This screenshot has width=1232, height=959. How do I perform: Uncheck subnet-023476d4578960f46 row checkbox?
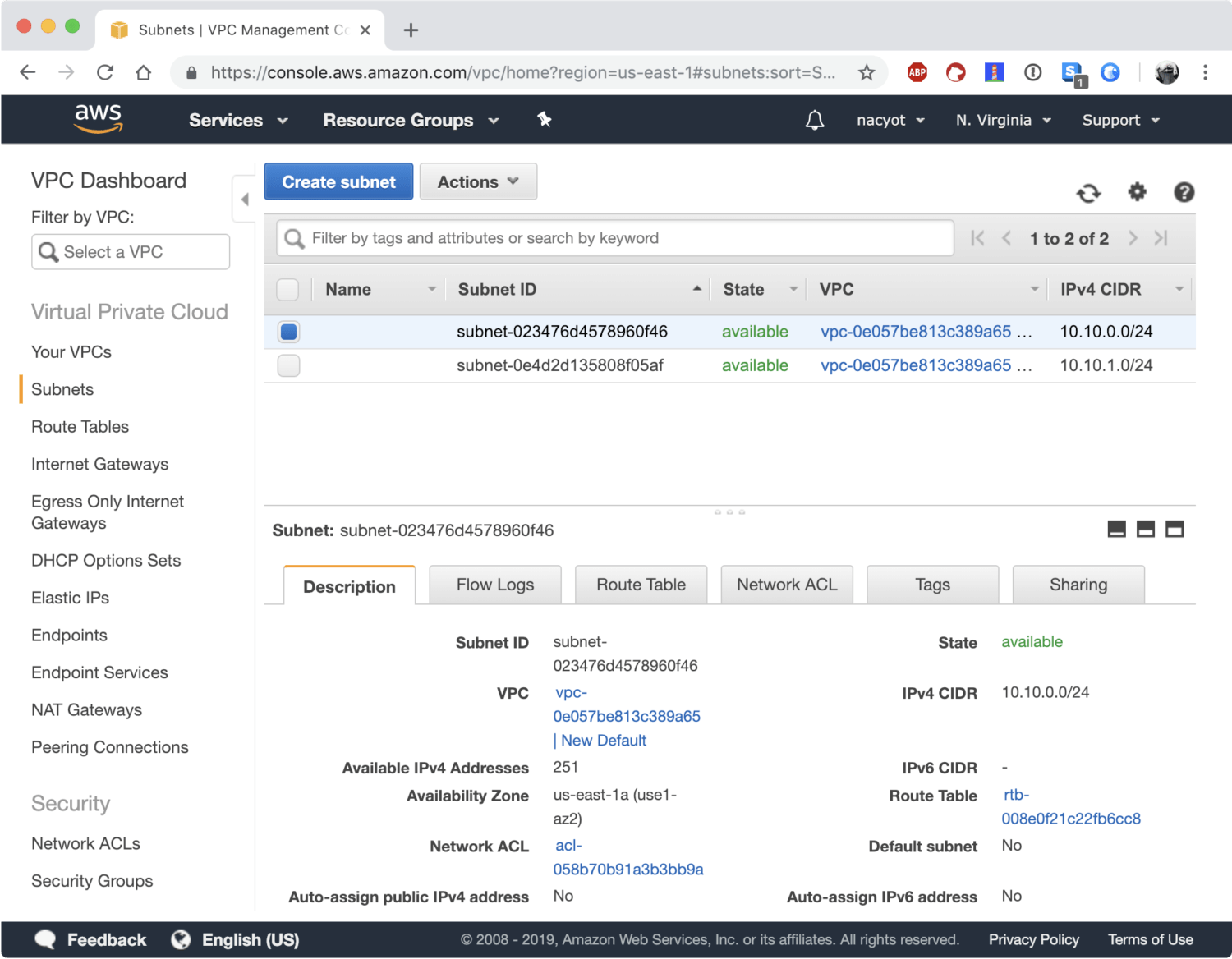(x=288, y=332)
